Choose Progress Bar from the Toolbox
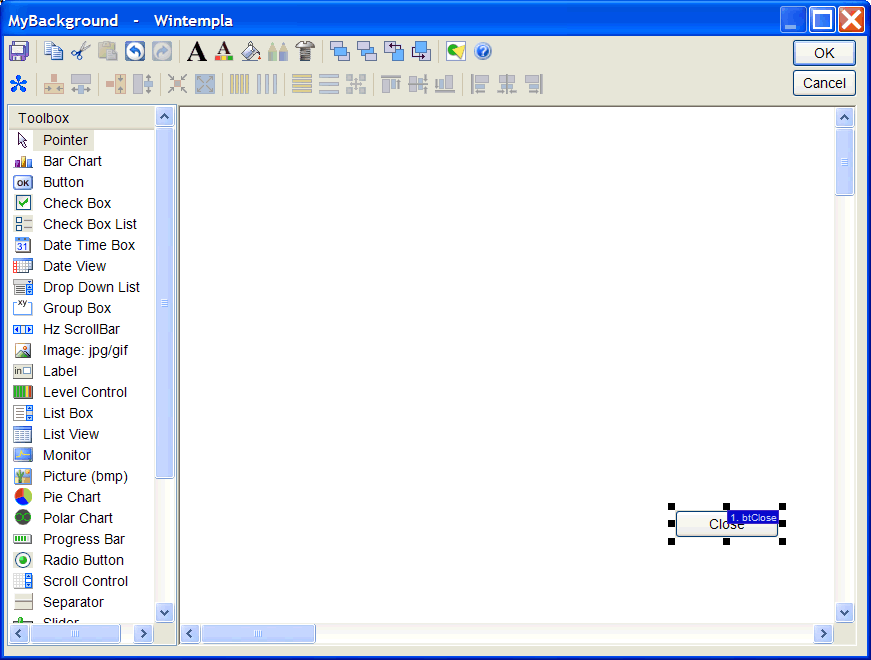The width and height of the screenshot is (871, 660). coord(84,539)
